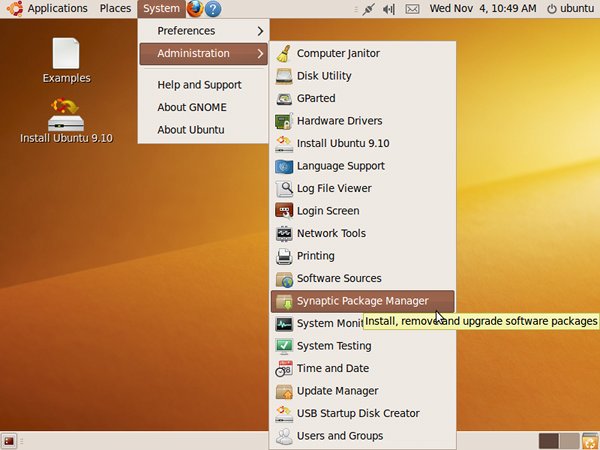Screen dimensions: 600x450
Task: Click the Time and Date label
Action: point(333,368)
